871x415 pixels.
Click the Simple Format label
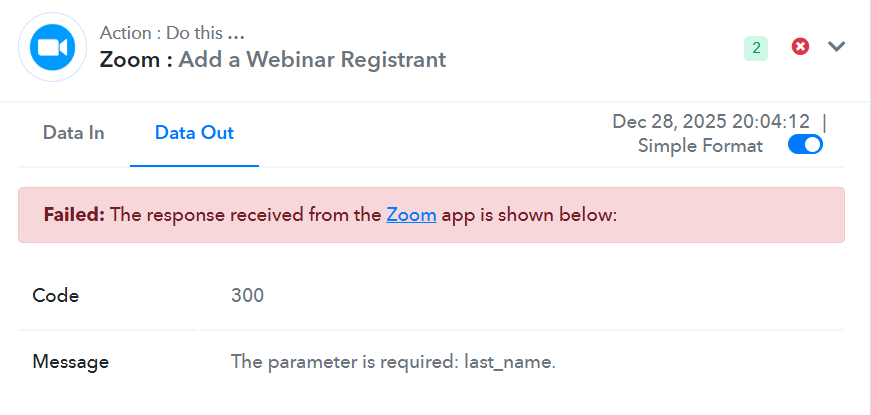700,146
